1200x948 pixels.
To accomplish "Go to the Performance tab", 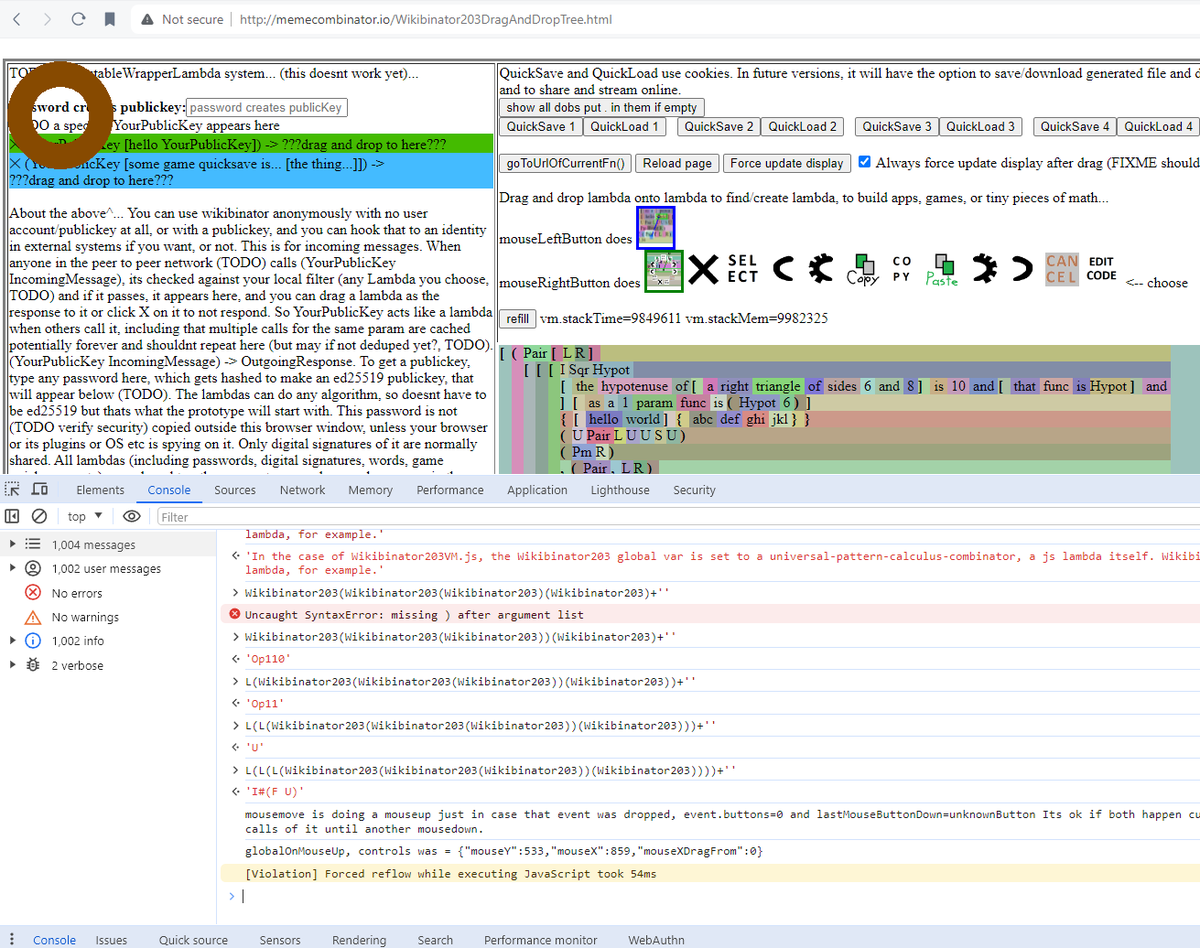I will point(450,490).
